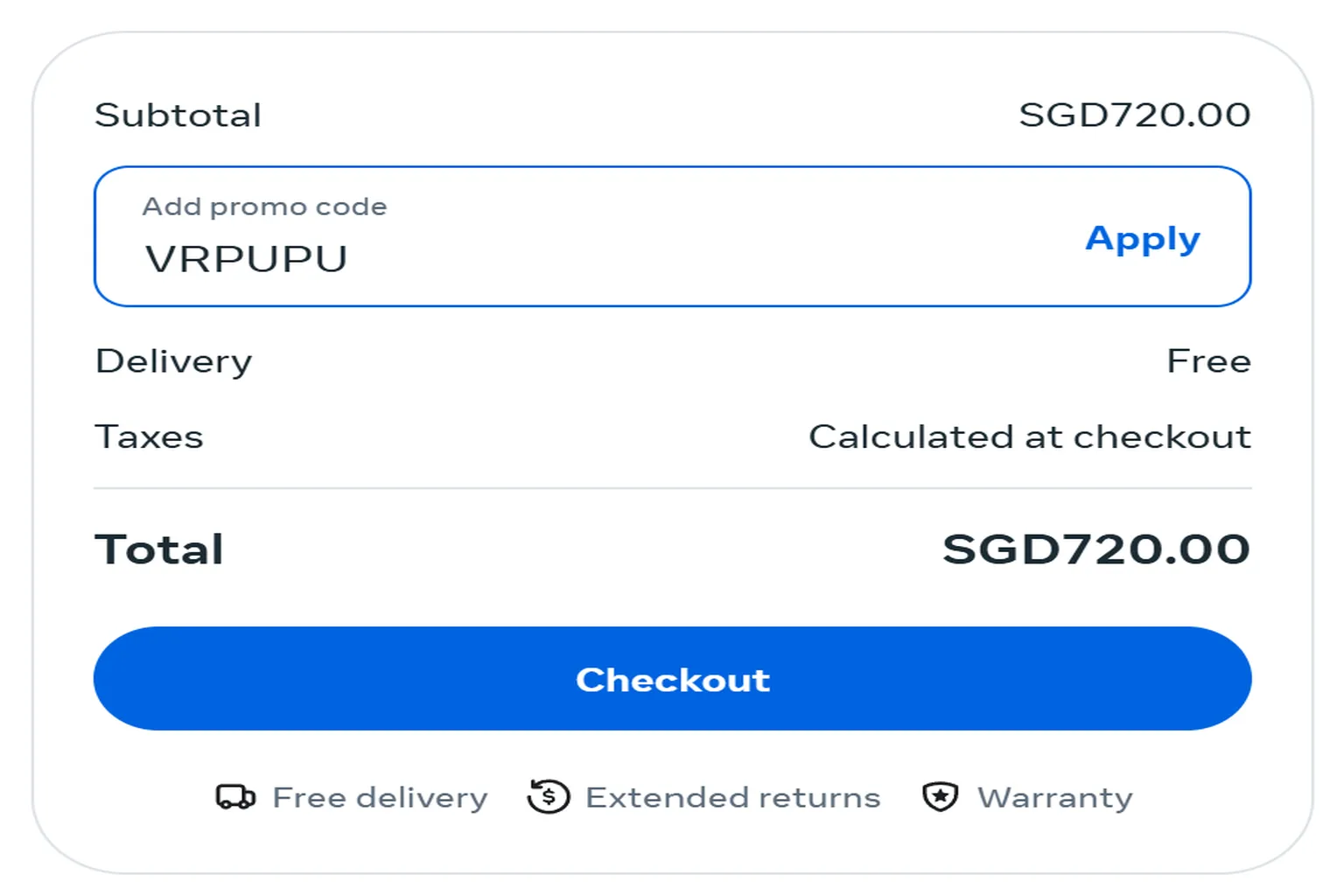
Task: Open the Free delivery info label
Action: pos(380,797)
